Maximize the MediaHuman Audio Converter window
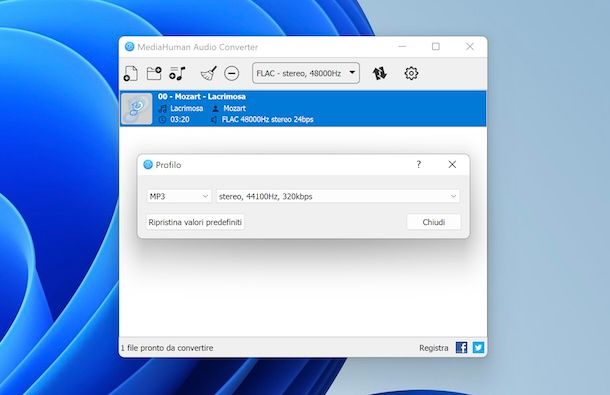Screen dimensions: 610x395 436,47
